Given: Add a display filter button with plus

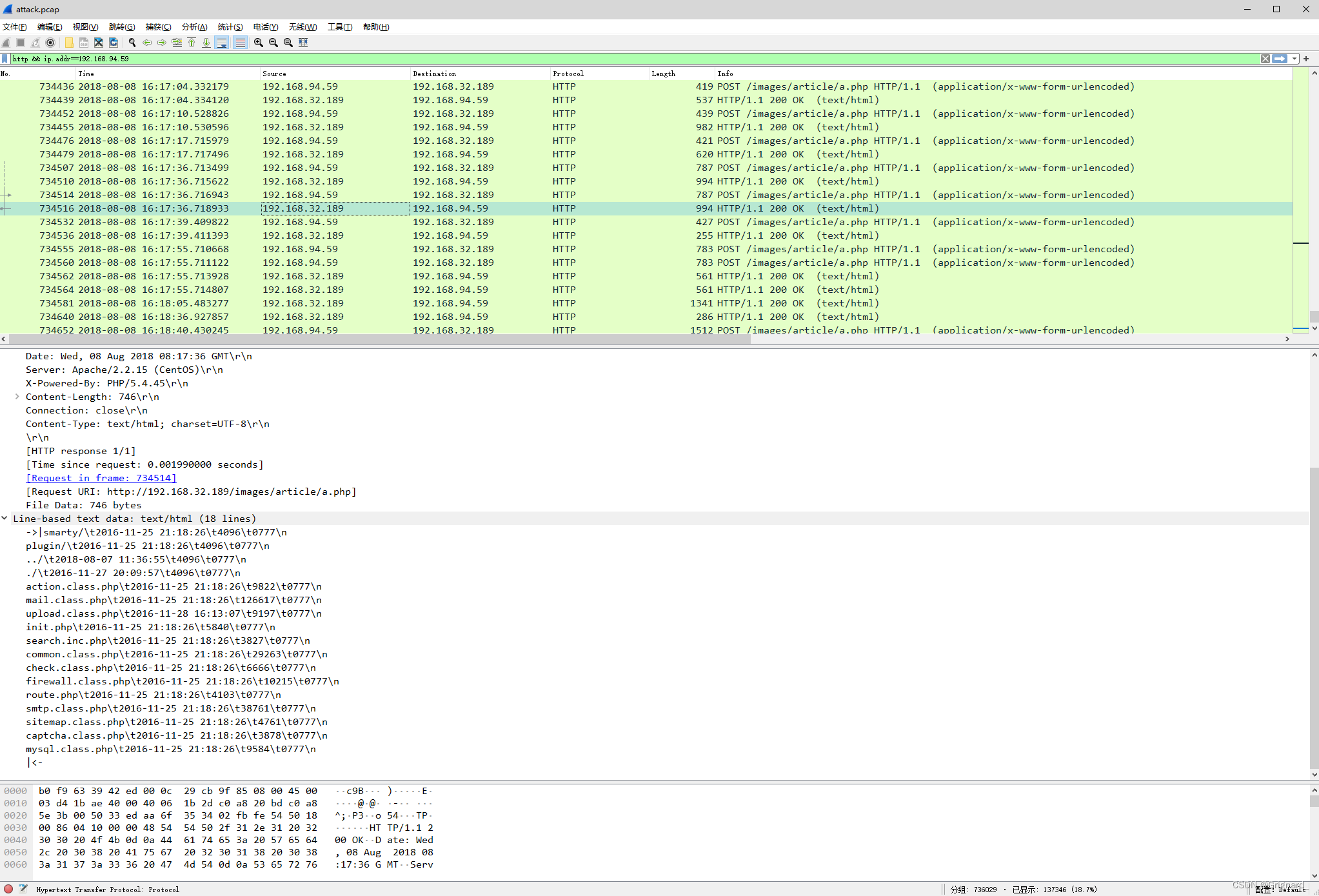Looking at the screenshot, I should coord(1307,59).
